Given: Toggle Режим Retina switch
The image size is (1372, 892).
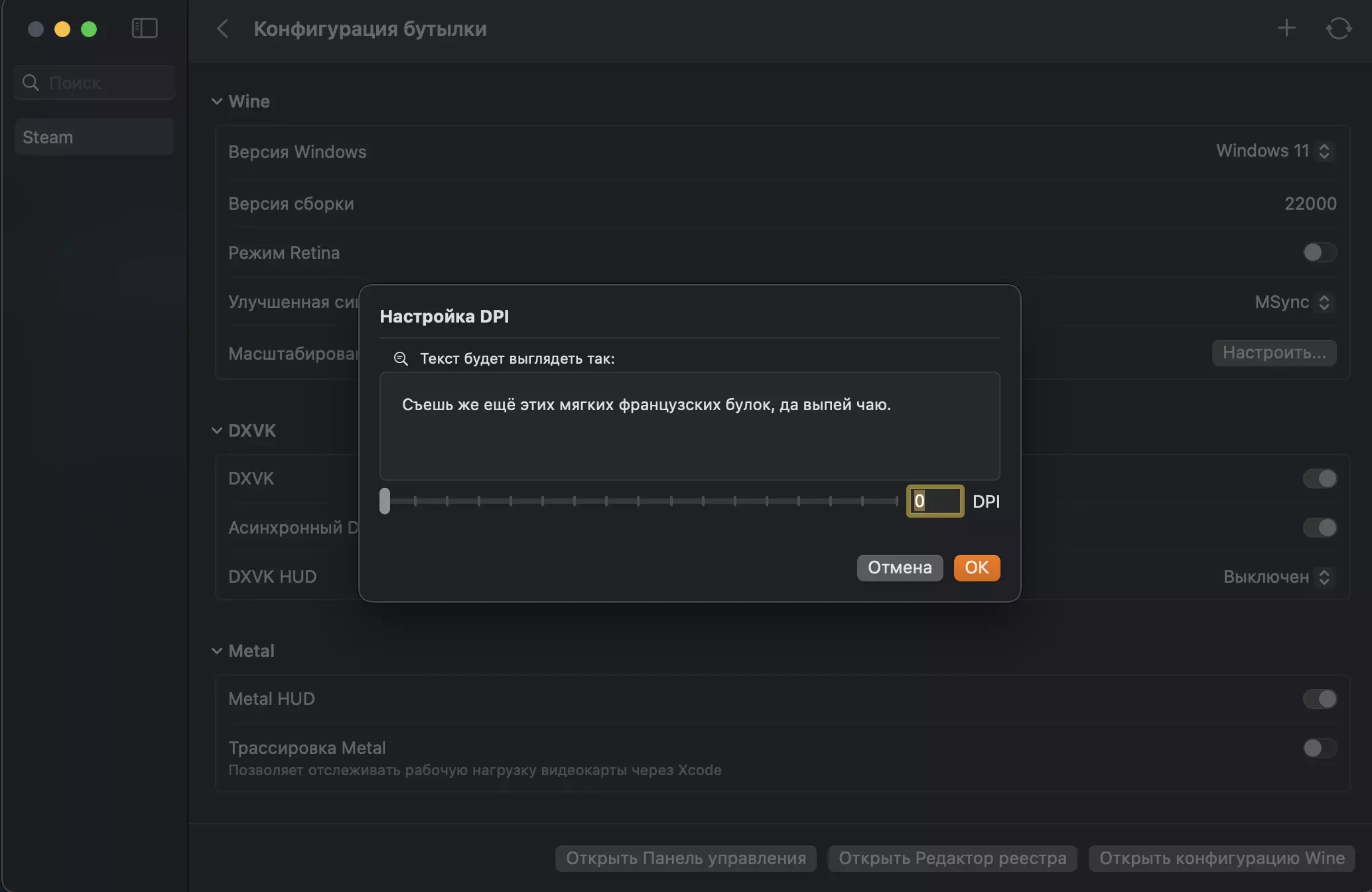Looking at the screenshot, I should tap(1319, 252).
